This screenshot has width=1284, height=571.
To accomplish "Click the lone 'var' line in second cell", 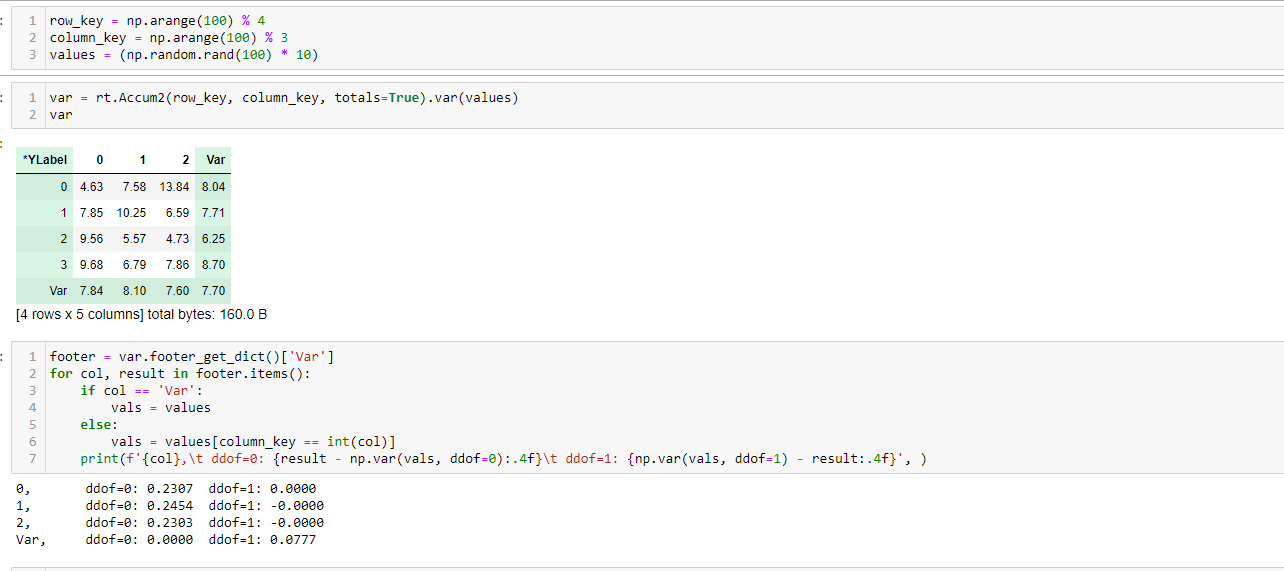I will coord(61,115).
